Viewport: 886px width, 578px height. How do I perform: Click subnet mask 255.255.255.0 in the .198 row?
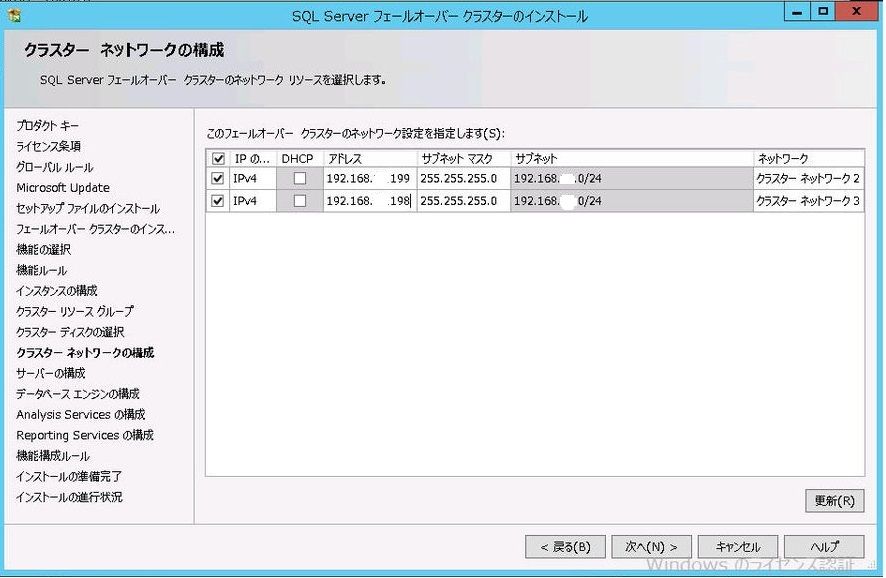click(x=463, y=201)
